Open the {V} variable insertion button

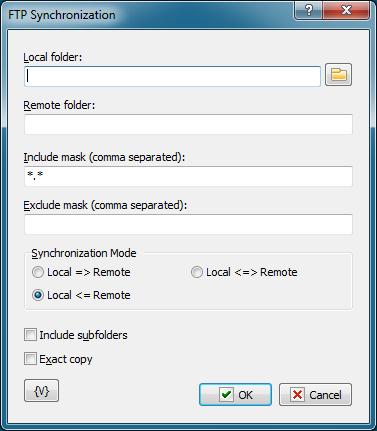pyautogui.click(x=41, y=391)
